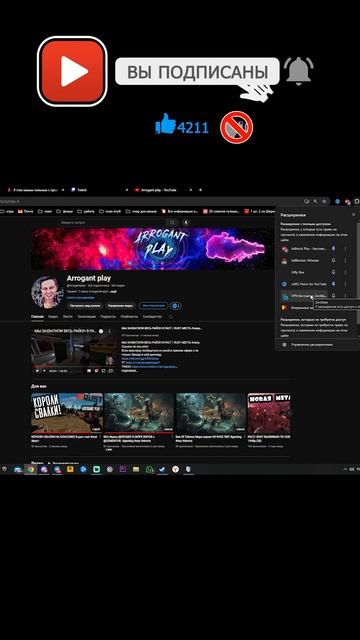Click the notification bell overlay icon

(298, 71)
